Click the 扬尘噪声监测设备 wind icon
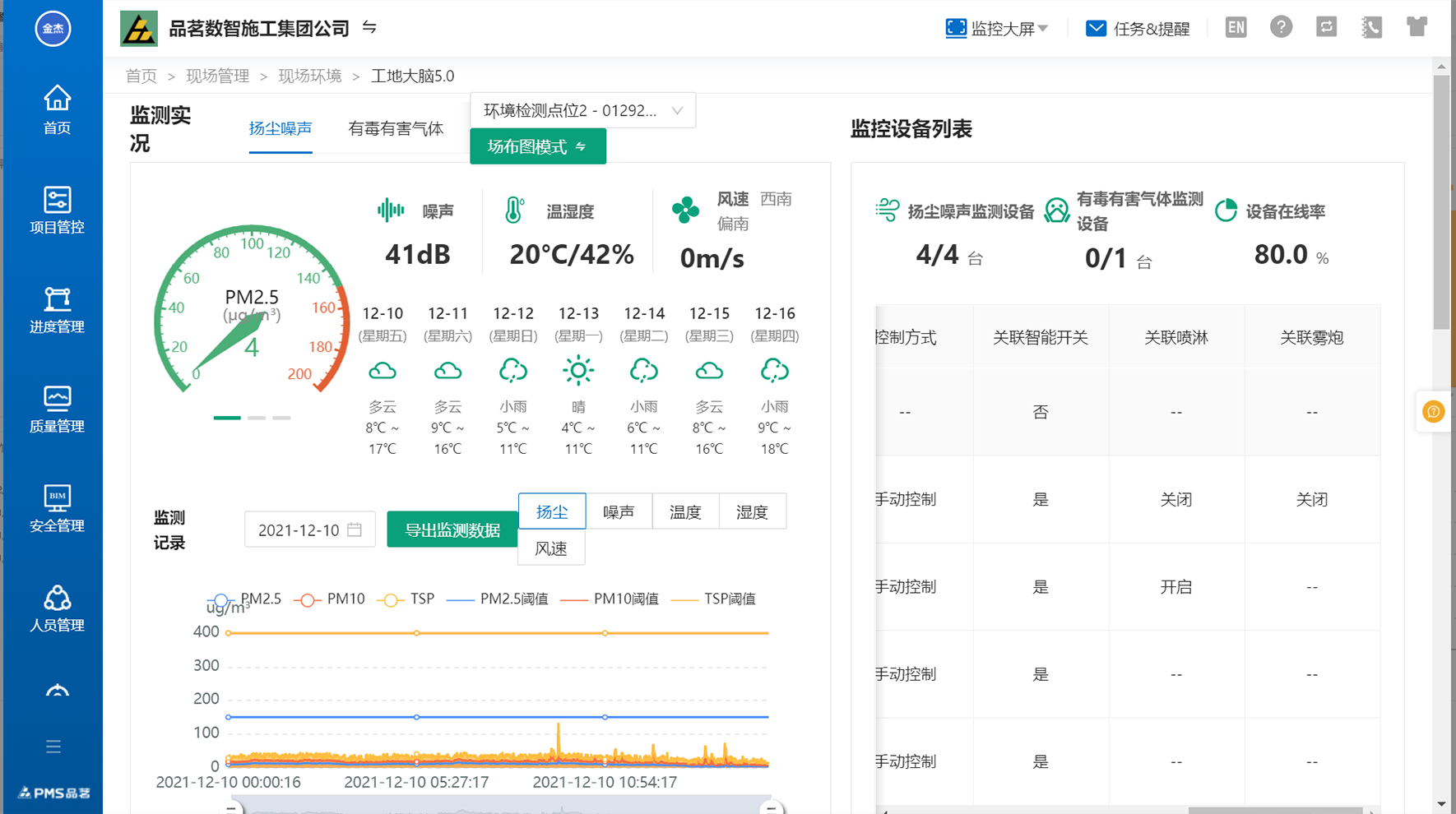The image size is (1456, 814). point(888,210)
